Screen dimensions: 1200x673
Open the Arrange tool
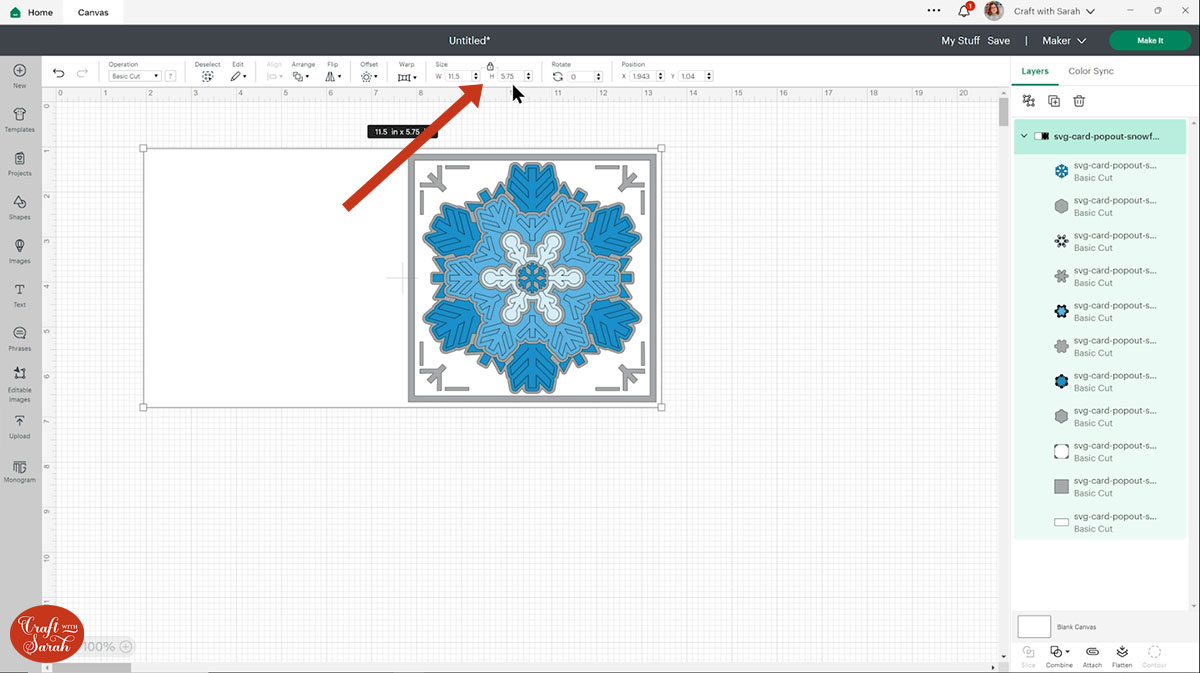point(301,76)
